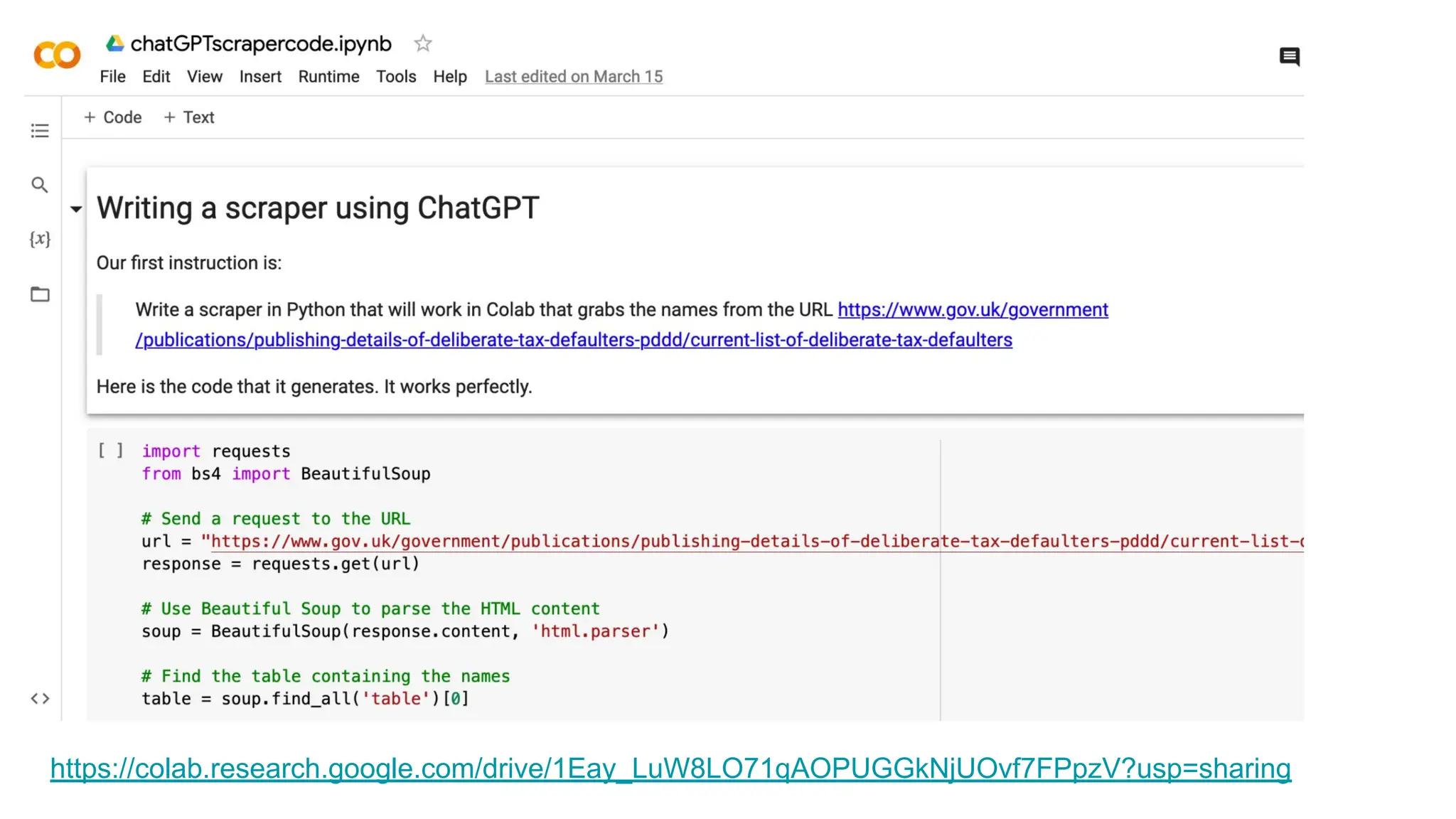Open the View menu
Viewport: 1456px width, 819px height.
point(205,77)
